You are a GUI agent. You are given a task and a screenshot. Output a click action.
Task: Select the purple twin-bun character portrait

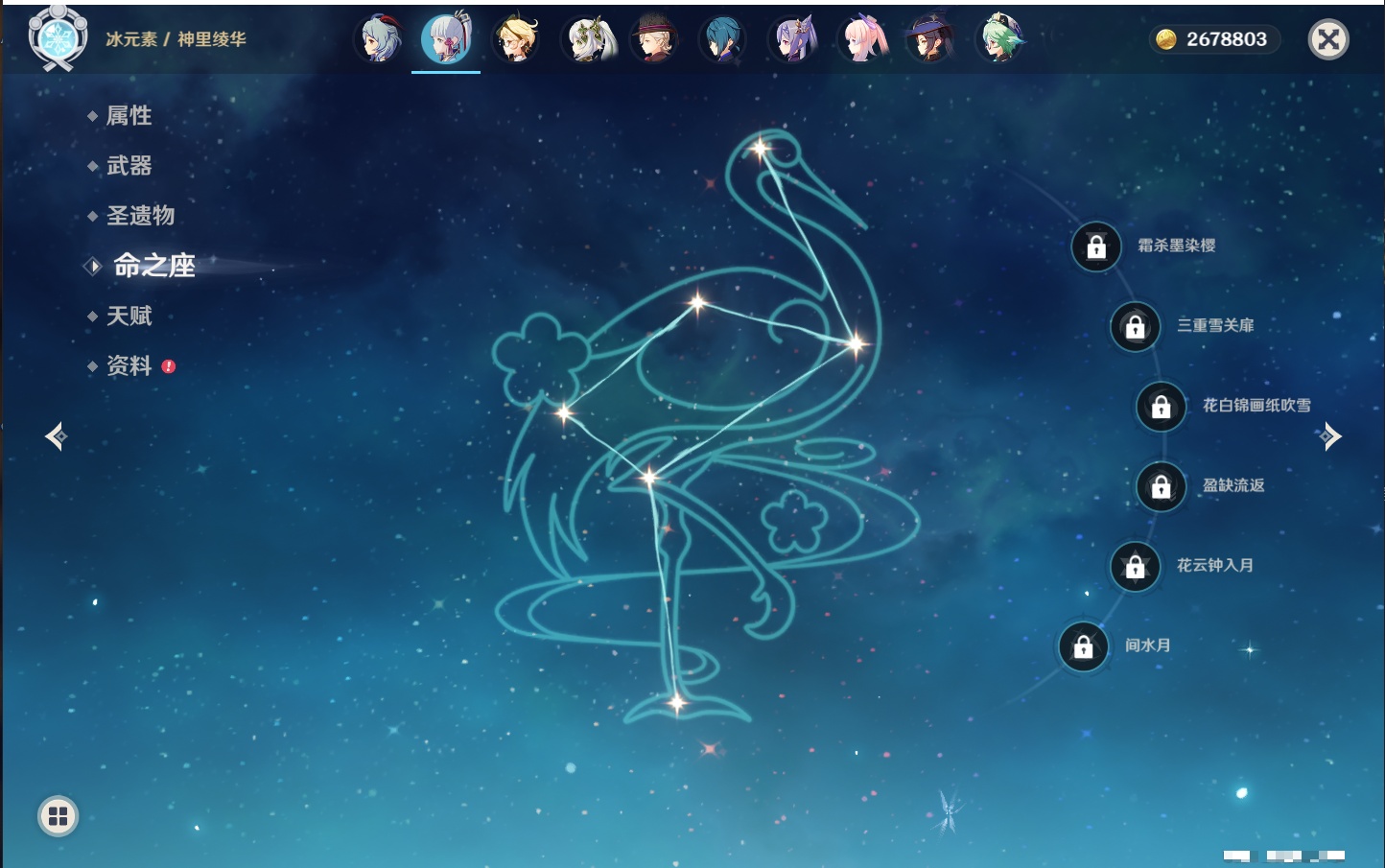pyautogui.click(x=792, y=39)
